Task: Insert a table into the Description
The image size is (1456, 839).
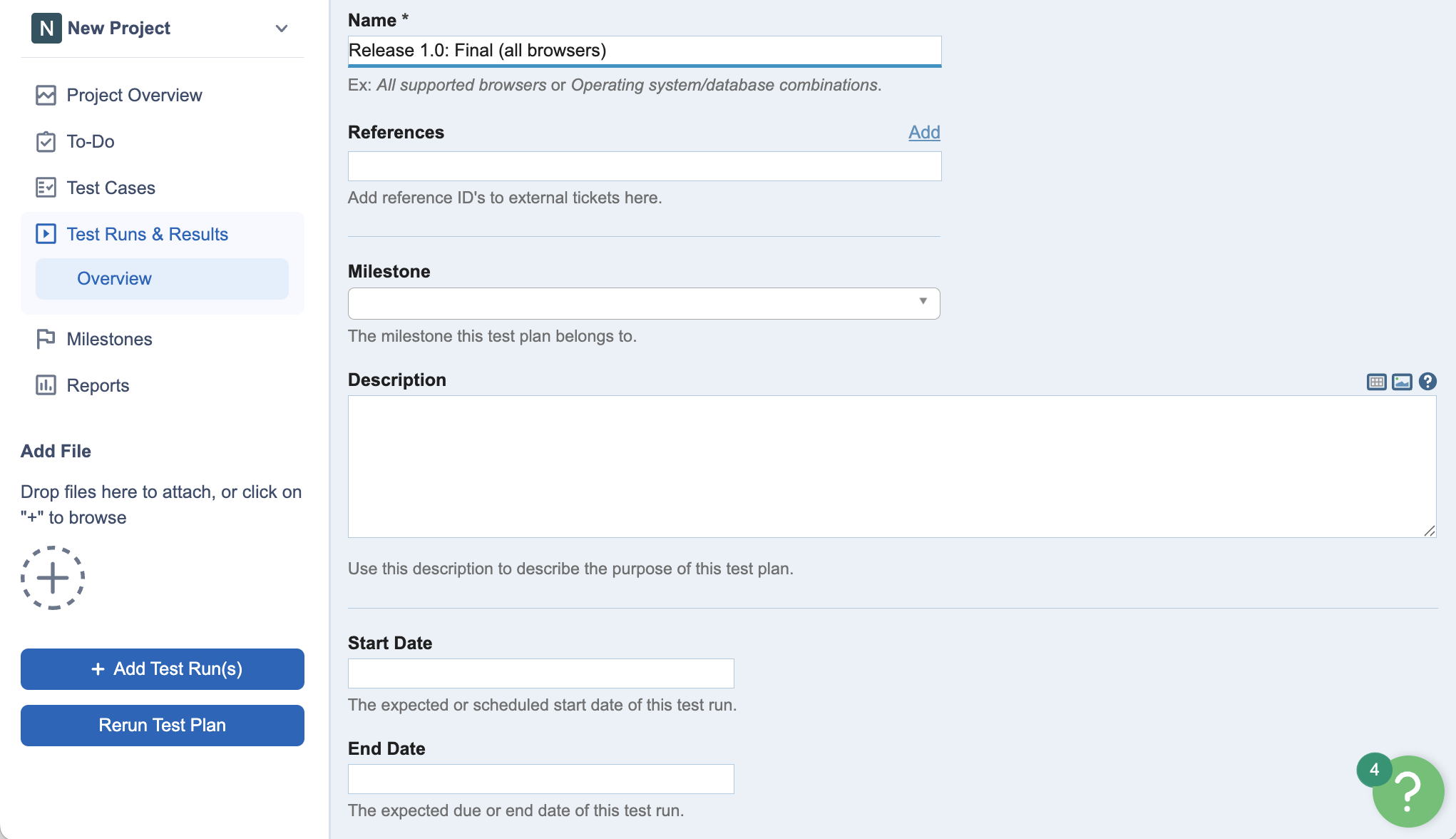Action: (x=1376, y=382)
